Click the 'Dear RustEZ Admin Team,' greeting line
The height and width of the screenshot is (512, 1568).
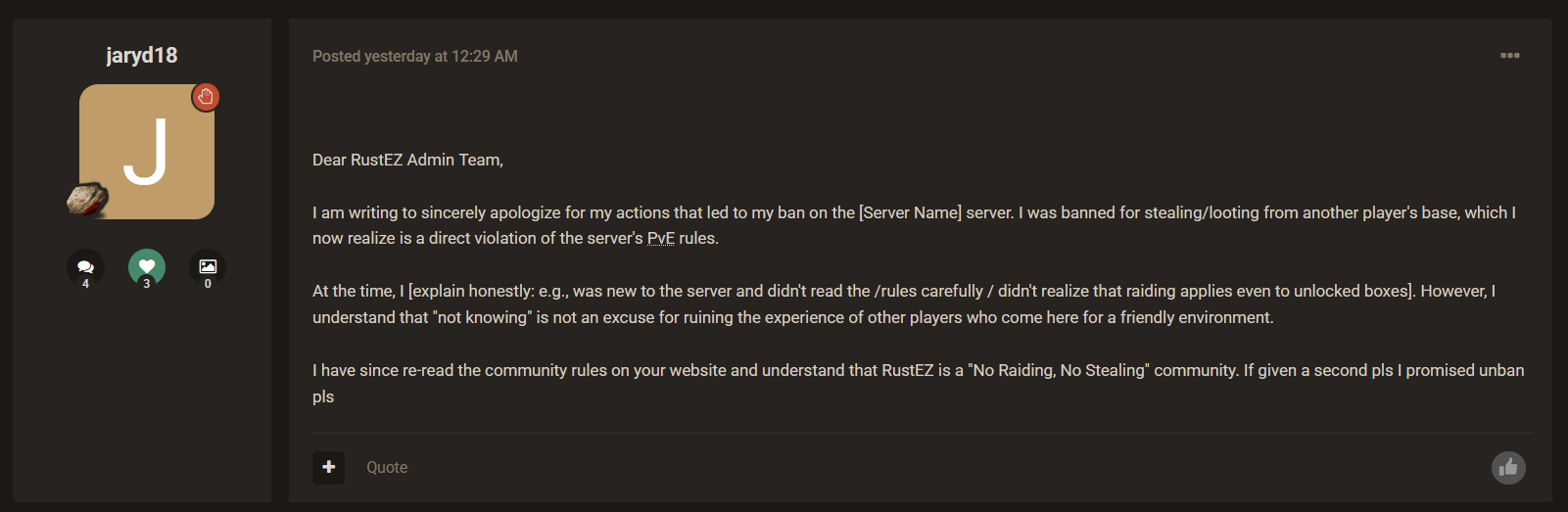click(407, 160)
